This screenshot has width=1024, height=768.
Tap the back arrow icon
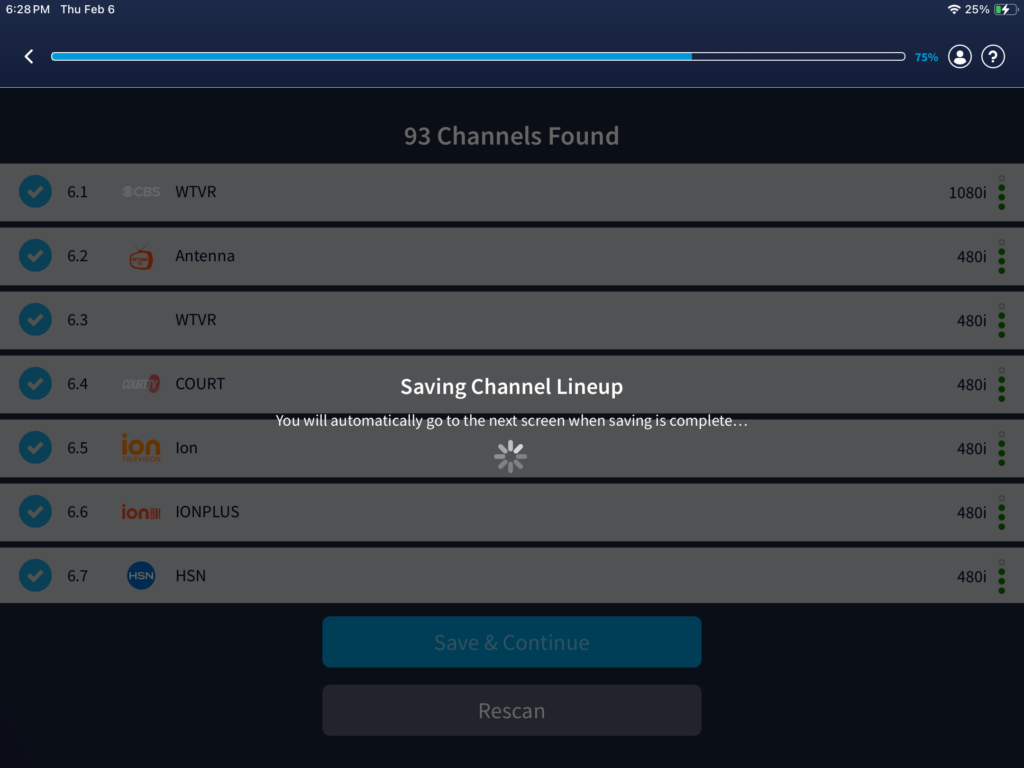pyautogui.click(x=29, y=57)
